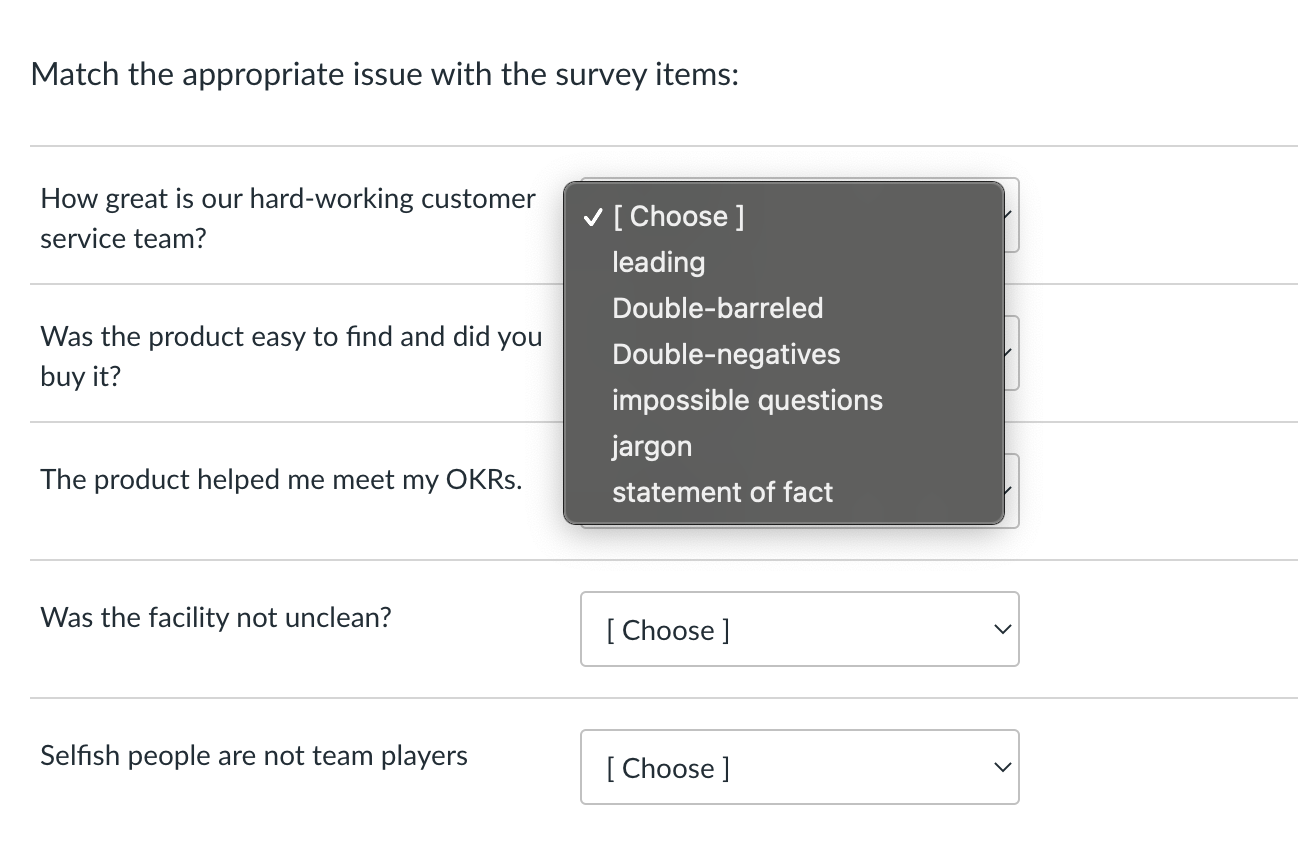Click the checked "[ Choose ]" placeholder option
The height and width of the screenshot is (858, 1298).
pyautogui.click(x=679, y=216)
